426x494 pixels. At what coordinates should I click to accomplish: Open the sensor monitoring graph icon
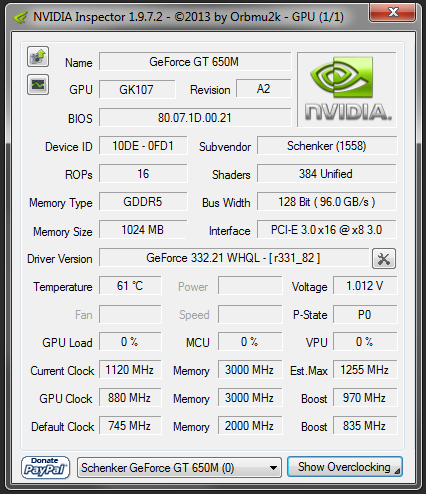[x=38, y=85]
